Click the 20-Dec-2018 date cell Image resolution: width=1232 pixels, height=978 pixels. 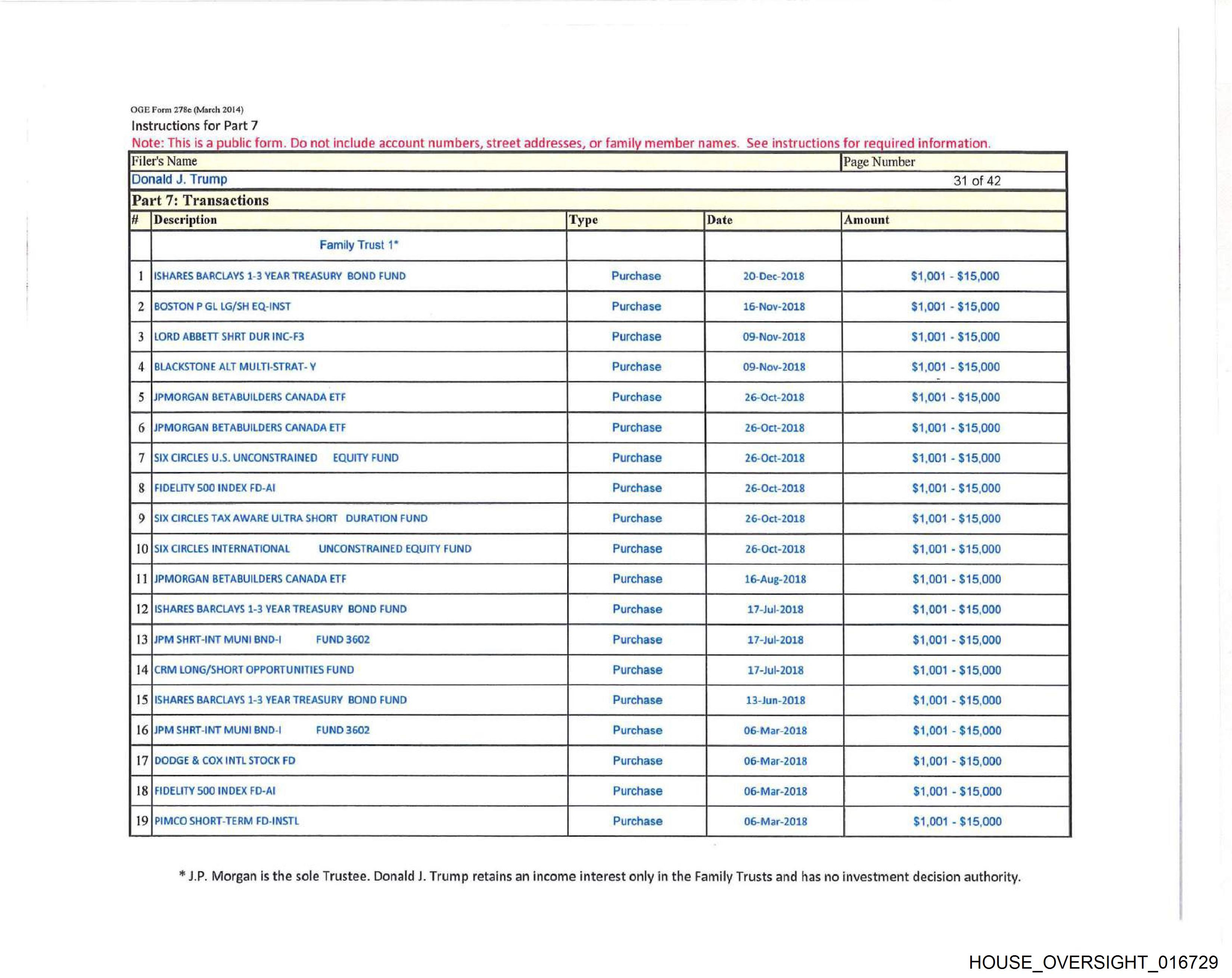[773, 276]
